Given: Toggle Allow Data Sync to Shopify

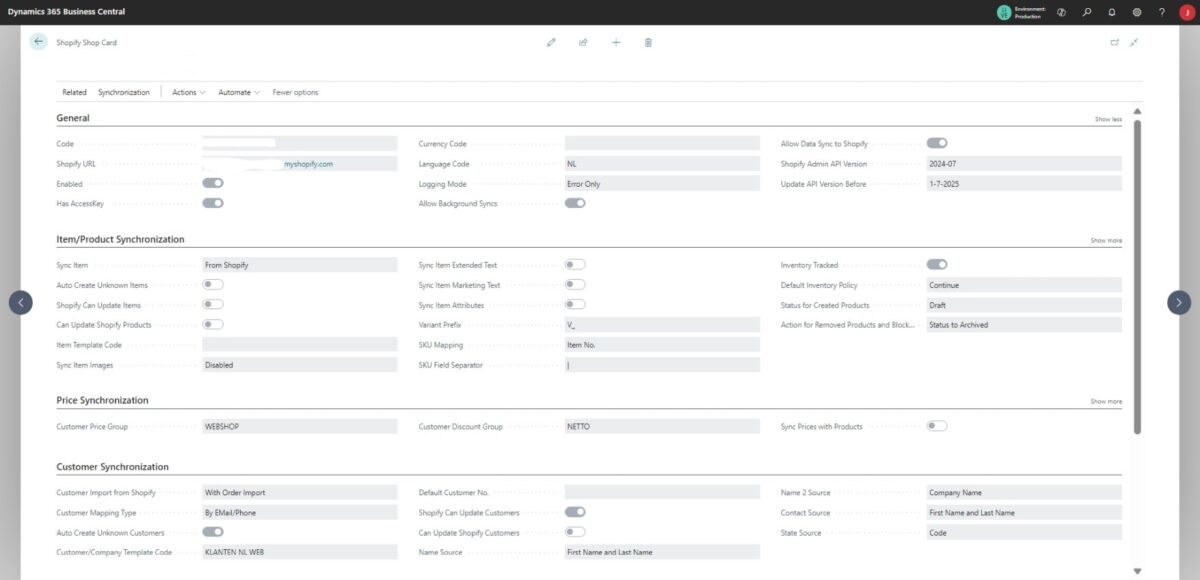Looking at the screenshot, I should tap(937, 143).
